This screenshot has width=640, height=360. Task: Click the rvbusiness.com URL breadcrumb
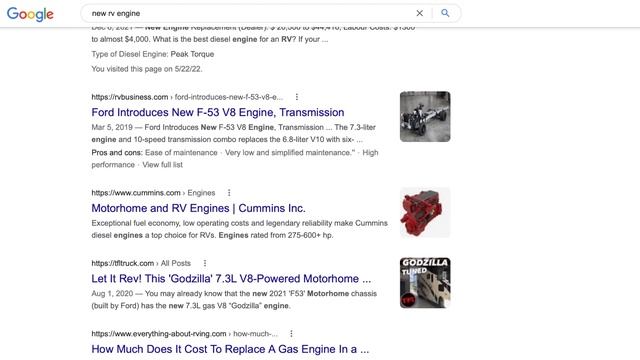[187, 97]
